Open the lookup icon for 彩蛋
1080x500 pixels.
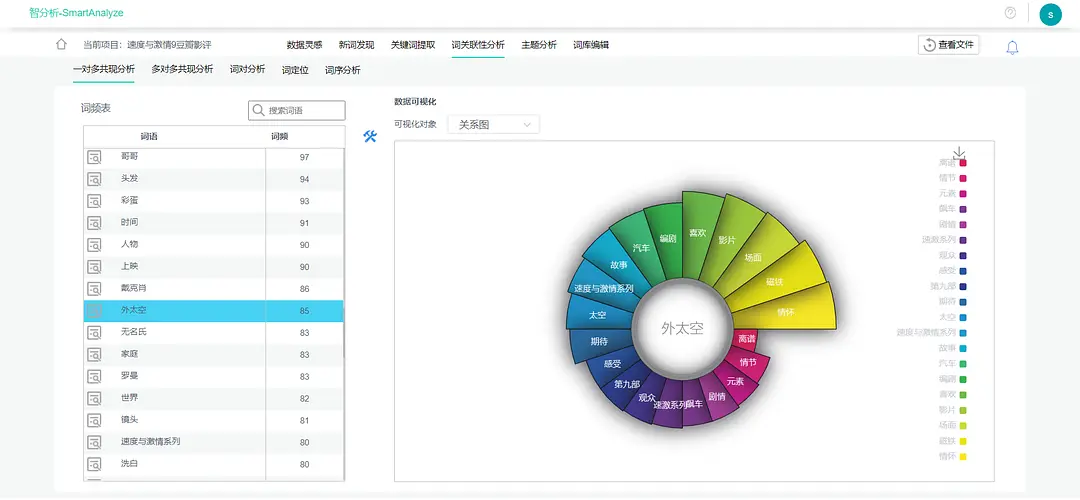click(x=94, y=201)
